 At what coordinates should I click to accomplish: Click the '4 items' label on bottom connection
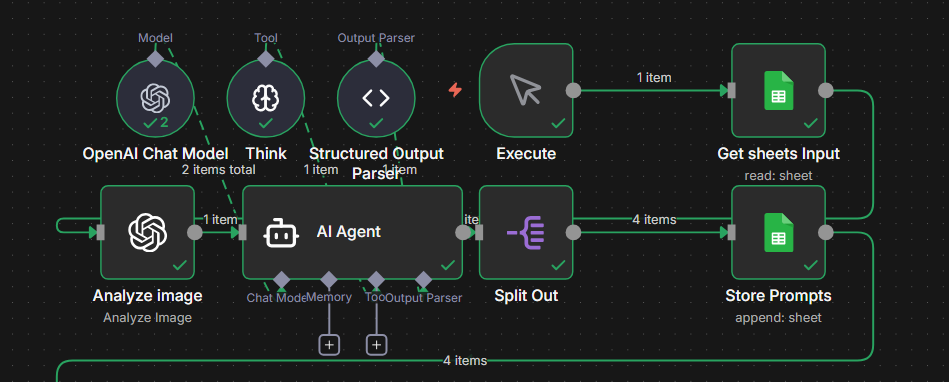465,361
